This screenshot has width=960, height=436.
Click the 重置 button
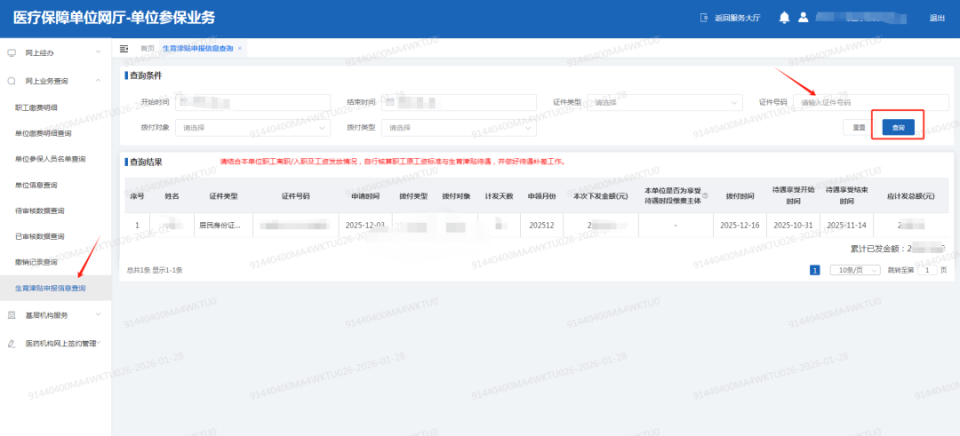click(x=859, y=128)
